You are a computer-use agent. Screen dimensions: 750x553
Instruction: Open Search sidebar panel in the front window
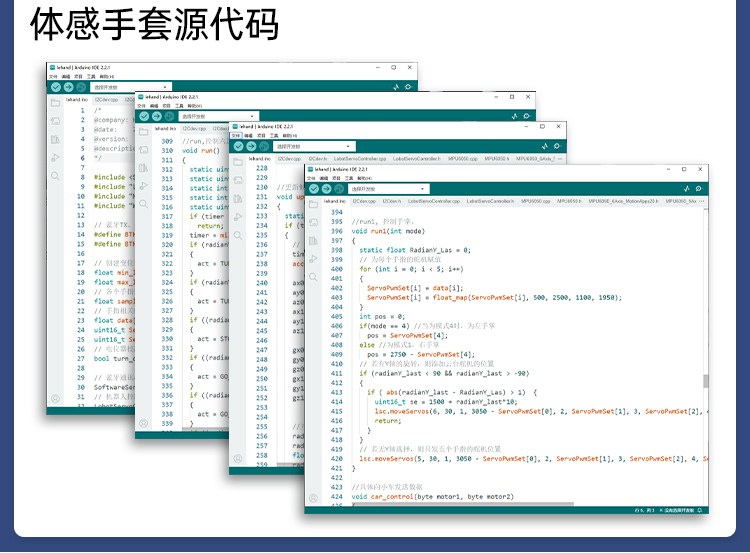point(313,277)
